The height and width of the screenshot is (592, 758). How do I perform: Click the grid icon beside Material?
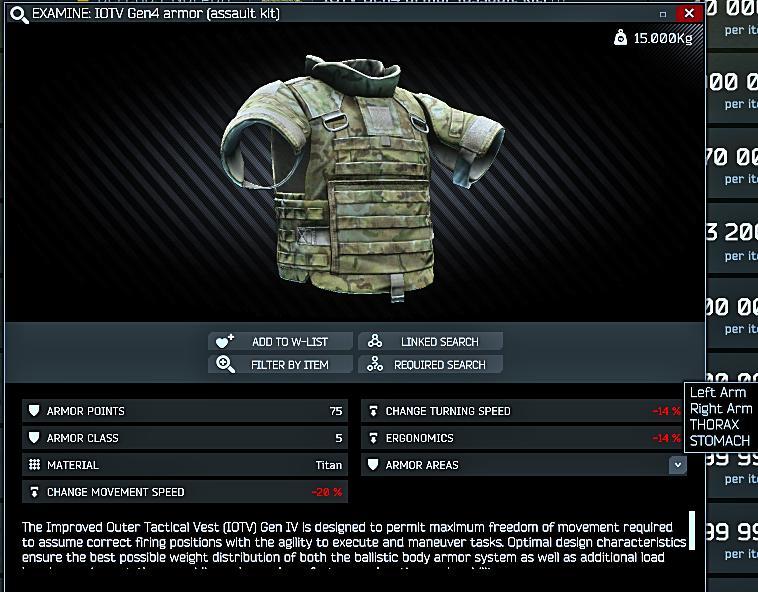34,465
